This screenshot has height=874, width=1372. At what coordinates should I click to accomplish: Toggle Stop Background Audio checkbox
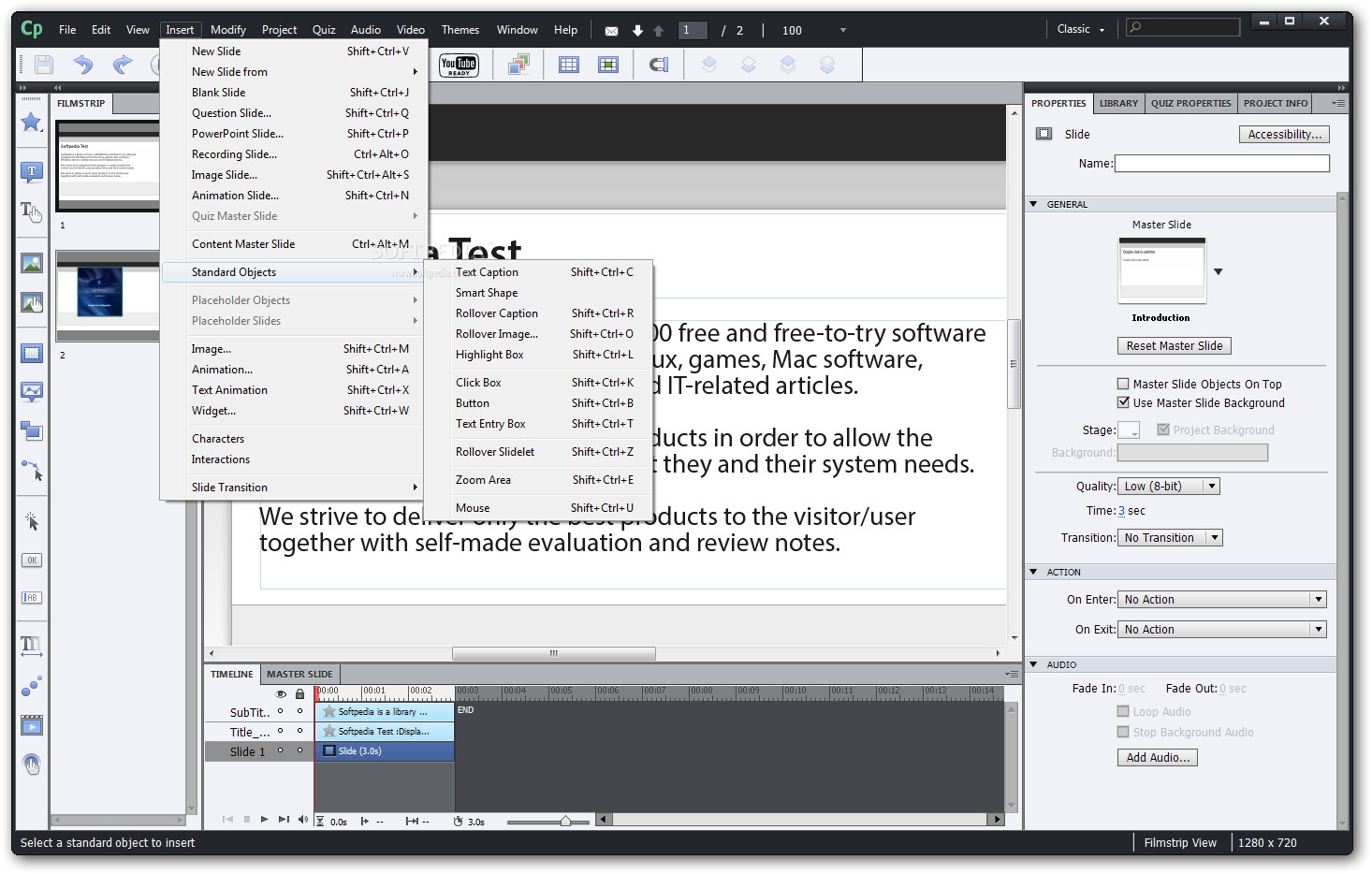tap(1123, 732)
